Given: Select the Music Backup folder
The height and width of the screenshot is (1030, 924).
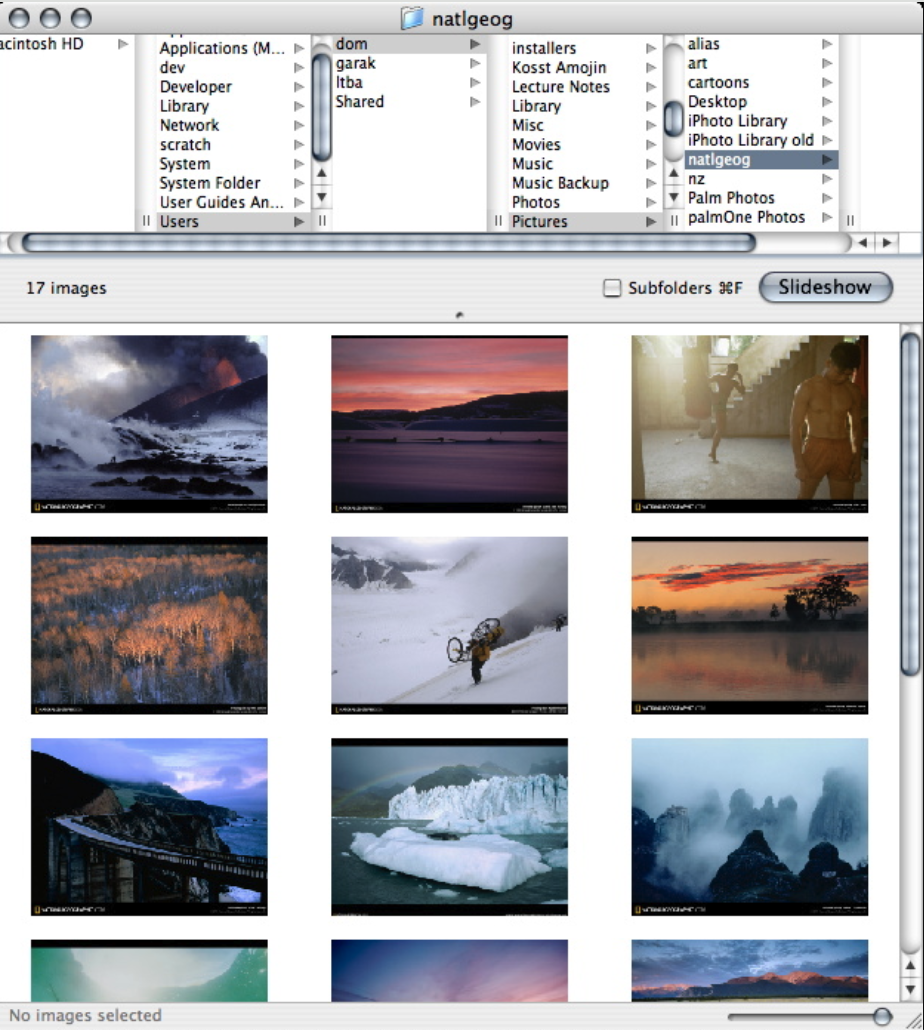Looking at the screenshot, I should click(x=560, y=183).
